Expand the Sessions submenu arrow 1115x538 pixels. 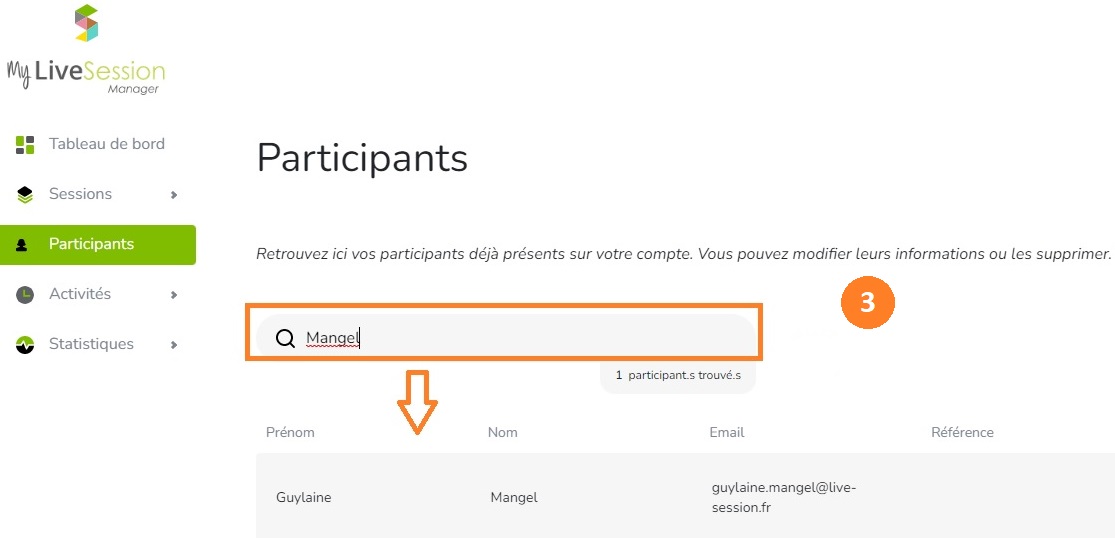tap(174, 195)
